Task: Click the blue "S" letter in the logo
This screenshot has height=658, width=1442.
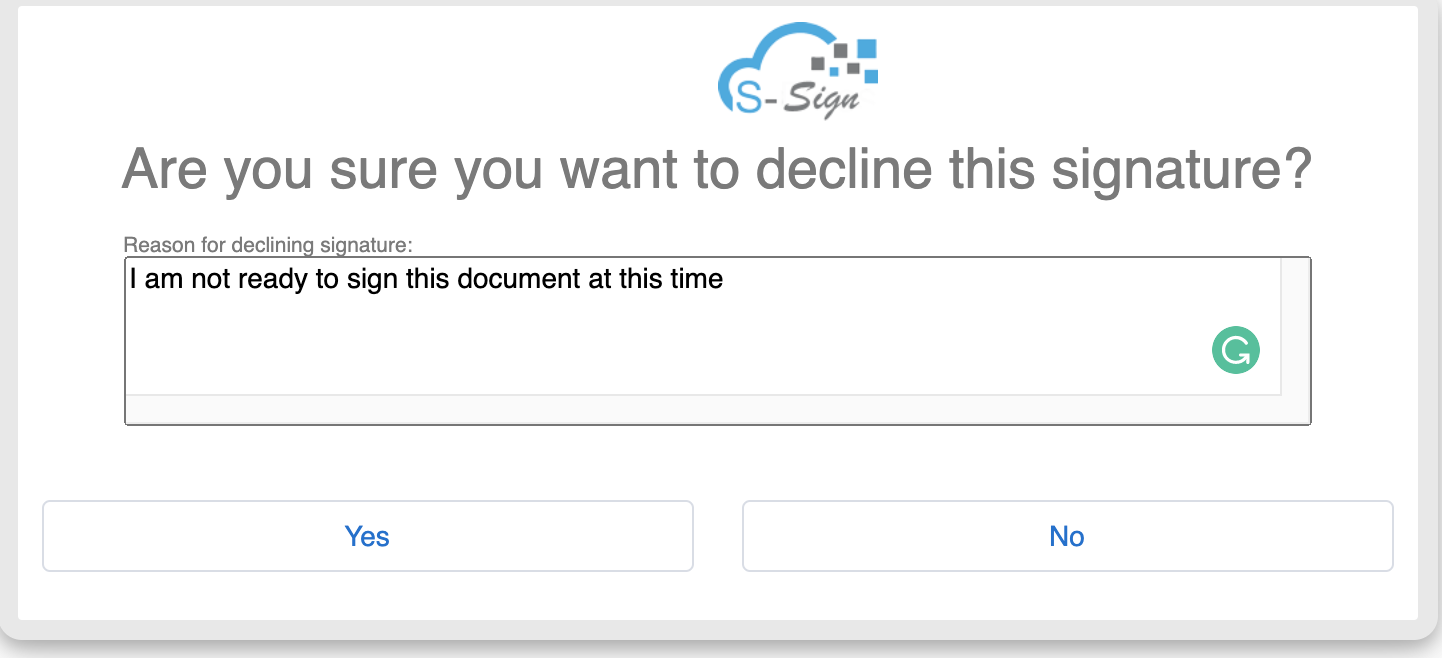Action: pyautogui.click(x=746, y=94)
